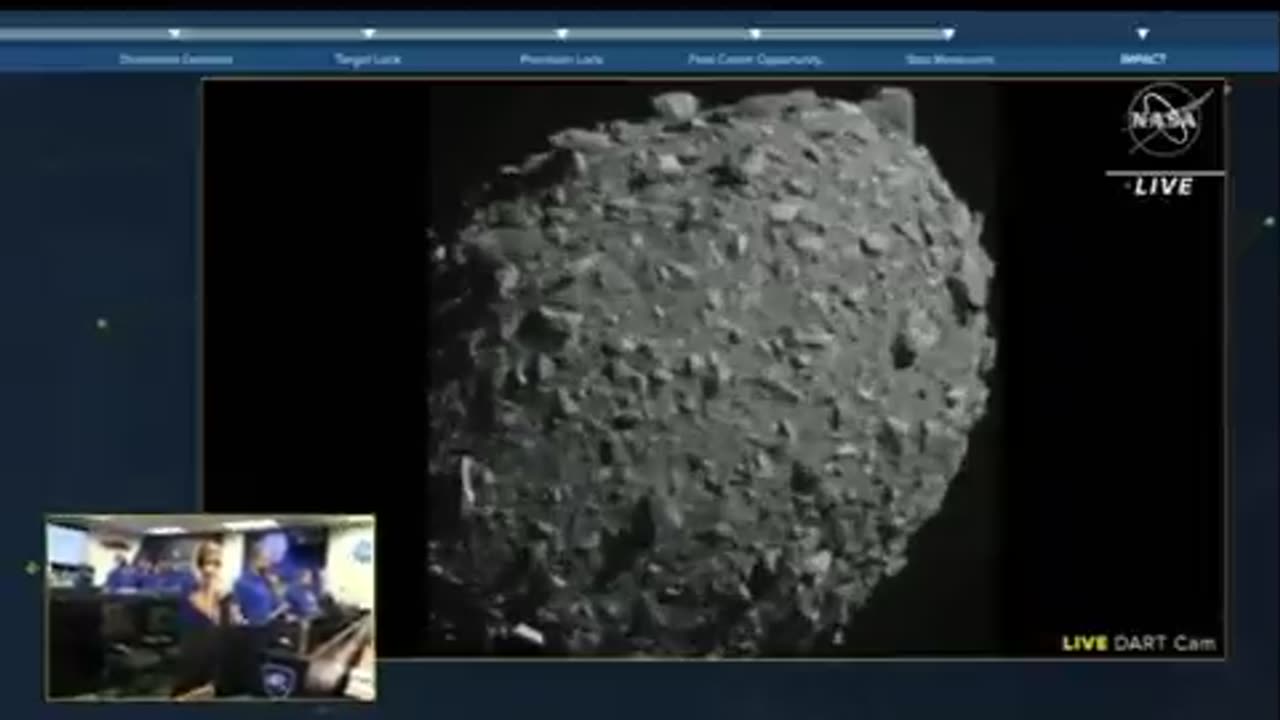1280x720 pixels.
Task: Click the NASA logo
Action: 1167,119
